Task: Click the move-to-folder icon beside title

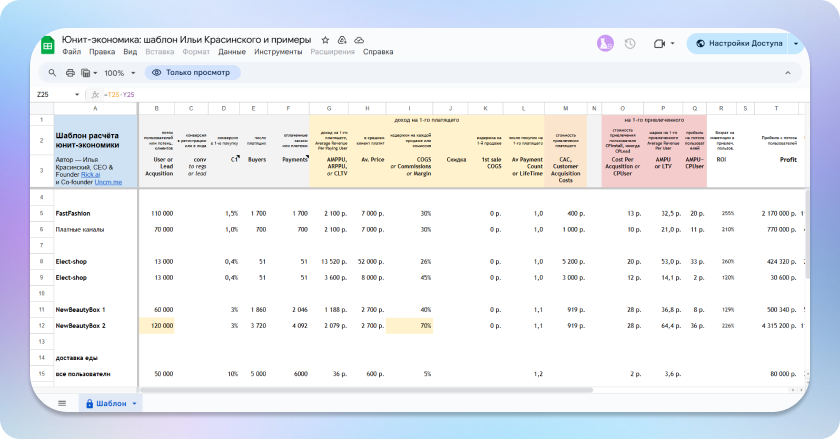Action: (343, 38)
